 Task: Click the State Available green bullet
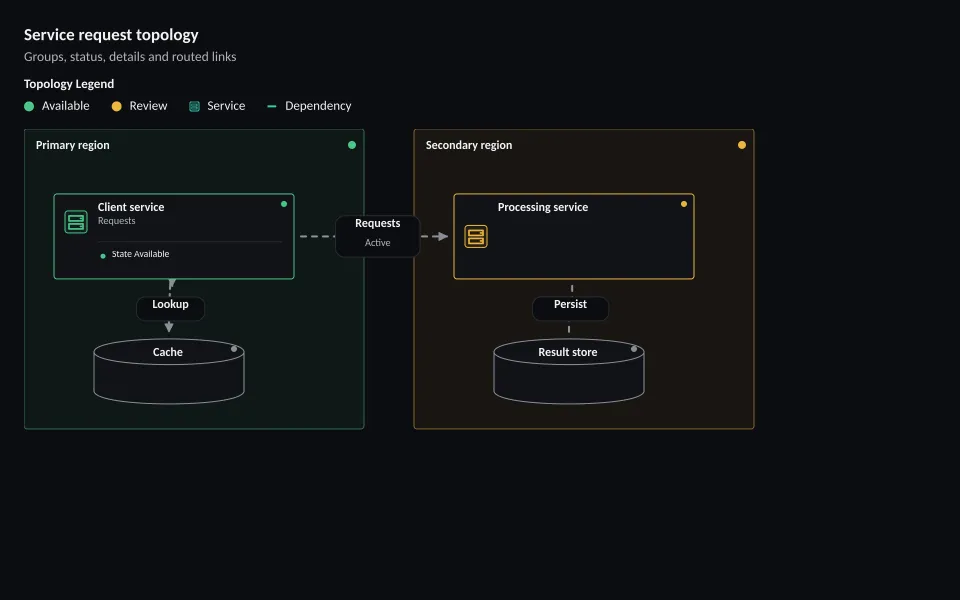pyautogui.click(x=103, y=256)
